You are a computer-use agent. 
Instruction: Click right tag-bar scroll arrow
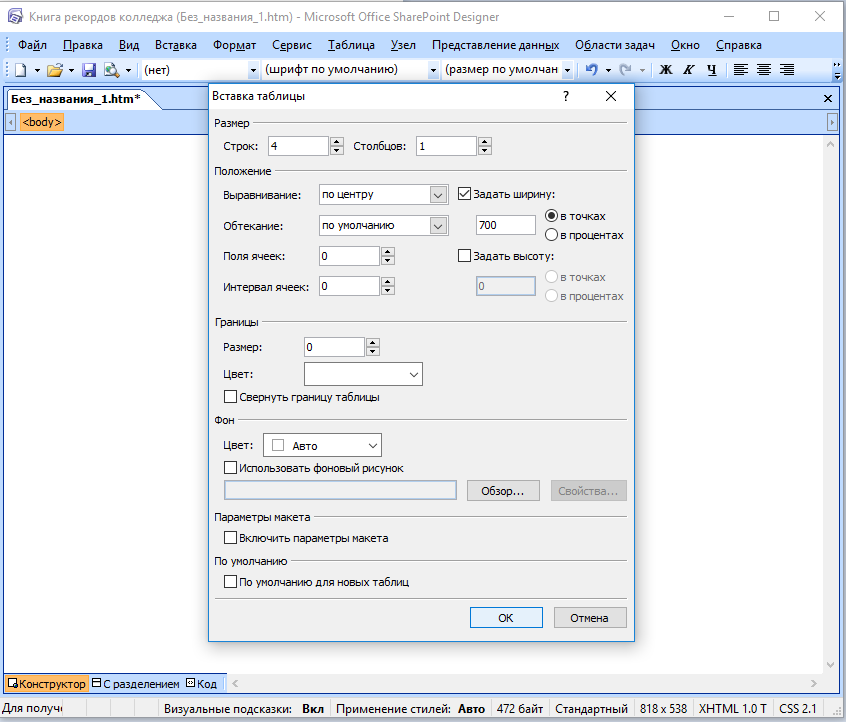pos(832,122)
